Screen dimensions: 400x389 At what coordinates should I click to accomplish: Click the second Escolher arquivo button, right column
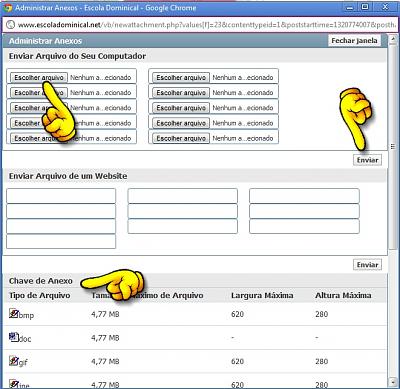coord(181,93)
